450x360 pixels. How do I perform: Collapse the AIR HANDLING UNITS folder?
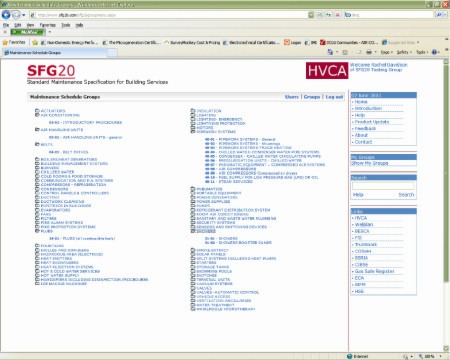coord(37,129)
